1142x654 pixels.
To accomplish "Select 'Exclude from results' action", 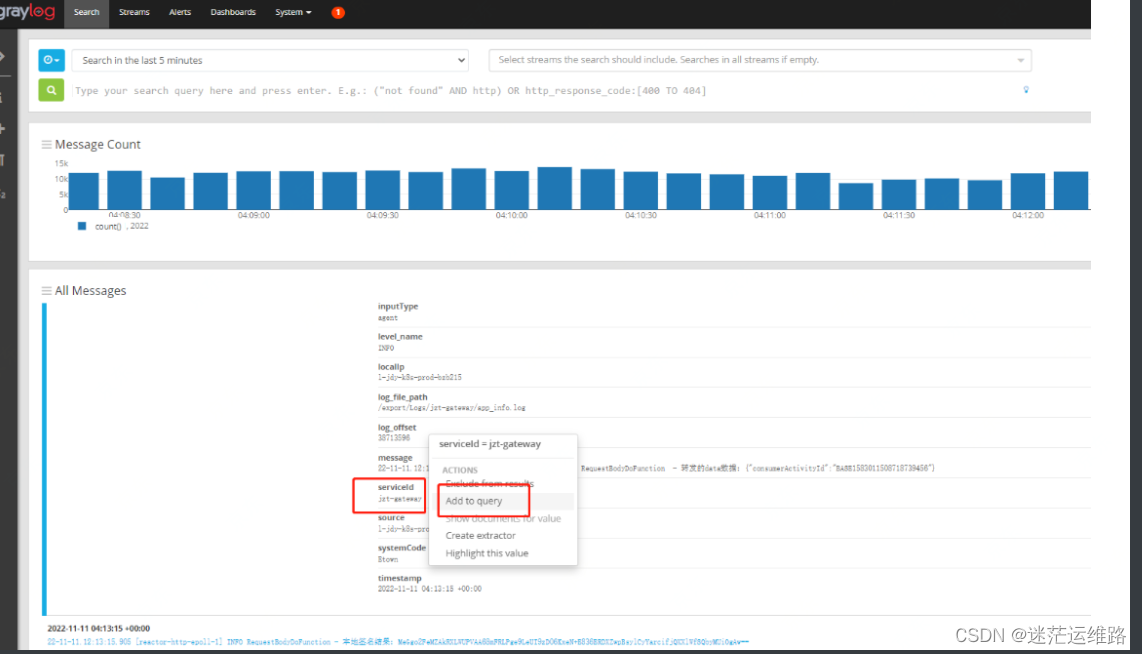I will (489, 484).
